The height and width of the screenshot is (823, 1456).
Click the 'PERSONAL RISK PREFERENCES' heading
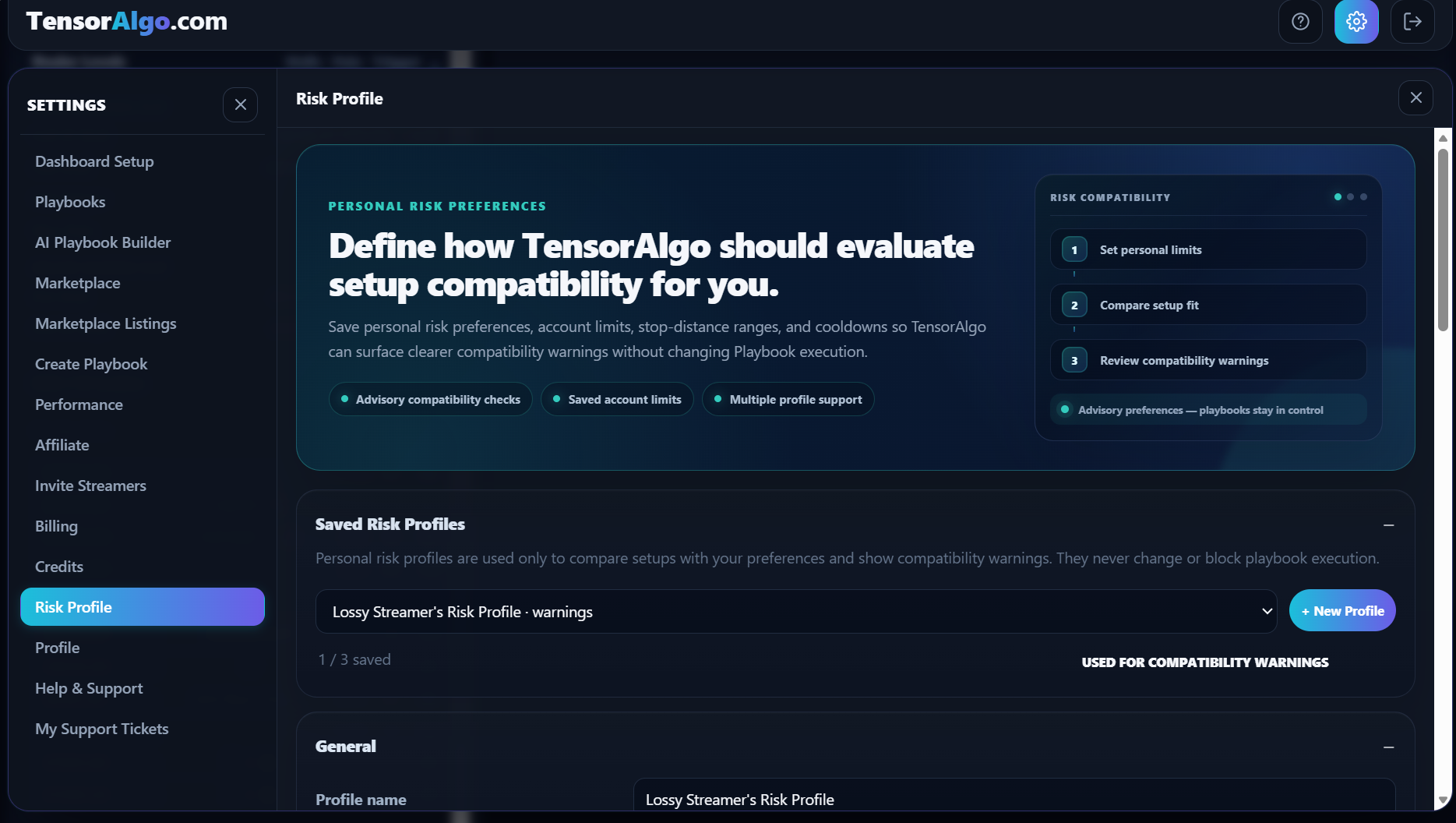pyautogui.click(x=437, y=207)
